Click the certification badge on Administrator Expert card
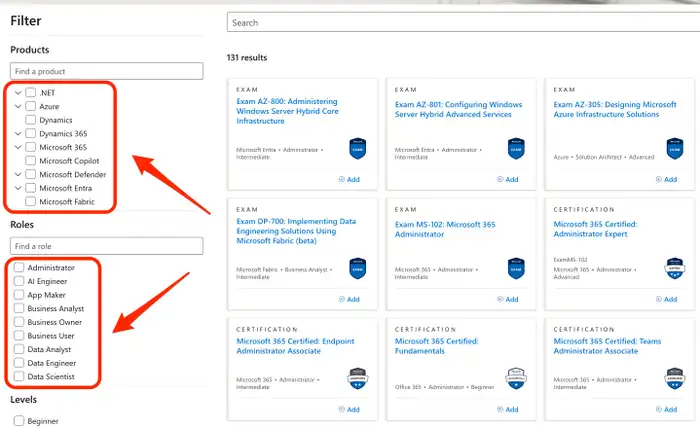700x428 pixels. (675, 269)
